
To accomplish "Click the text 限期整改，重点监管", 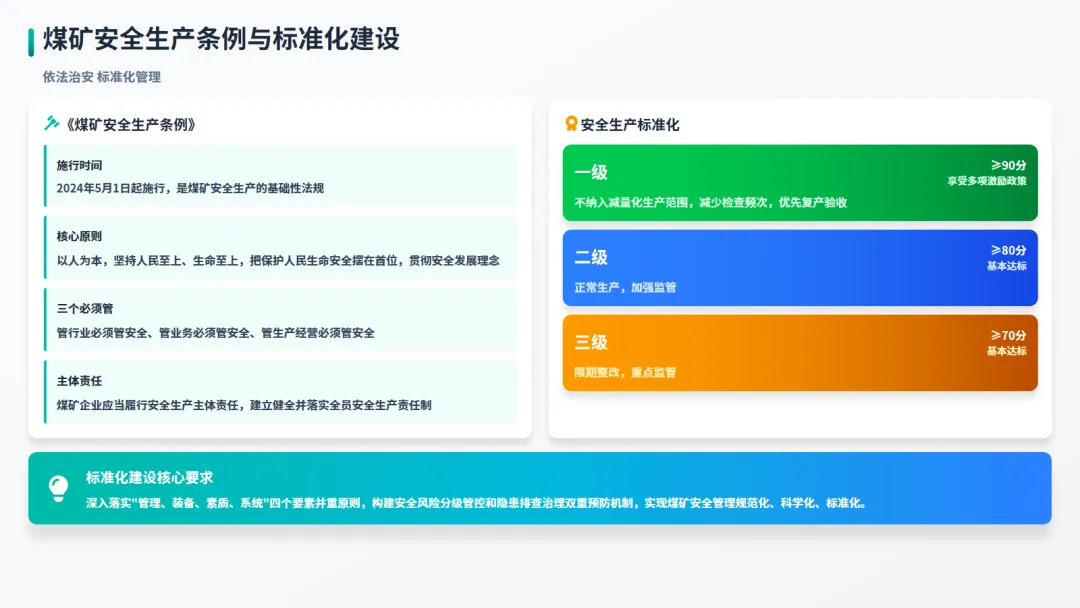I will [625, 373].
